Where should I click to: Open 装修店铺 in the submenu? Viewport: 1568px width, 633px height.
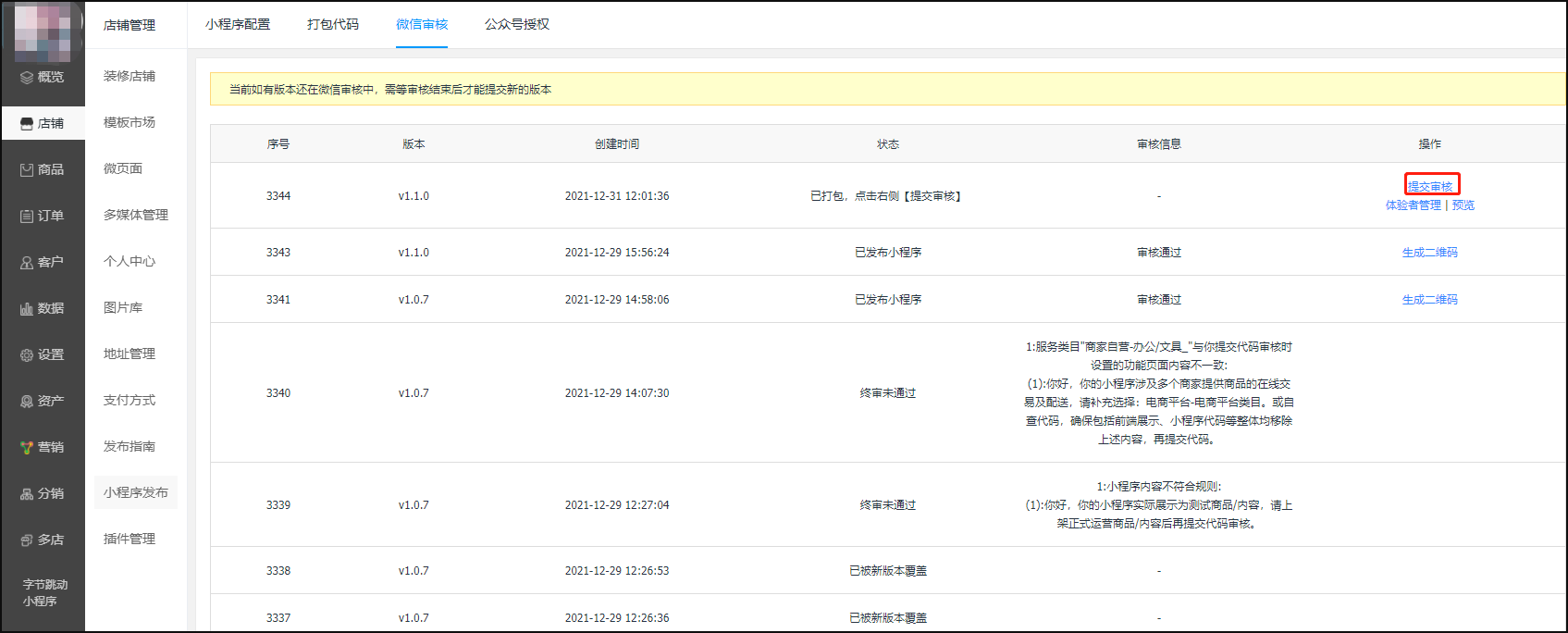(130, 76)
